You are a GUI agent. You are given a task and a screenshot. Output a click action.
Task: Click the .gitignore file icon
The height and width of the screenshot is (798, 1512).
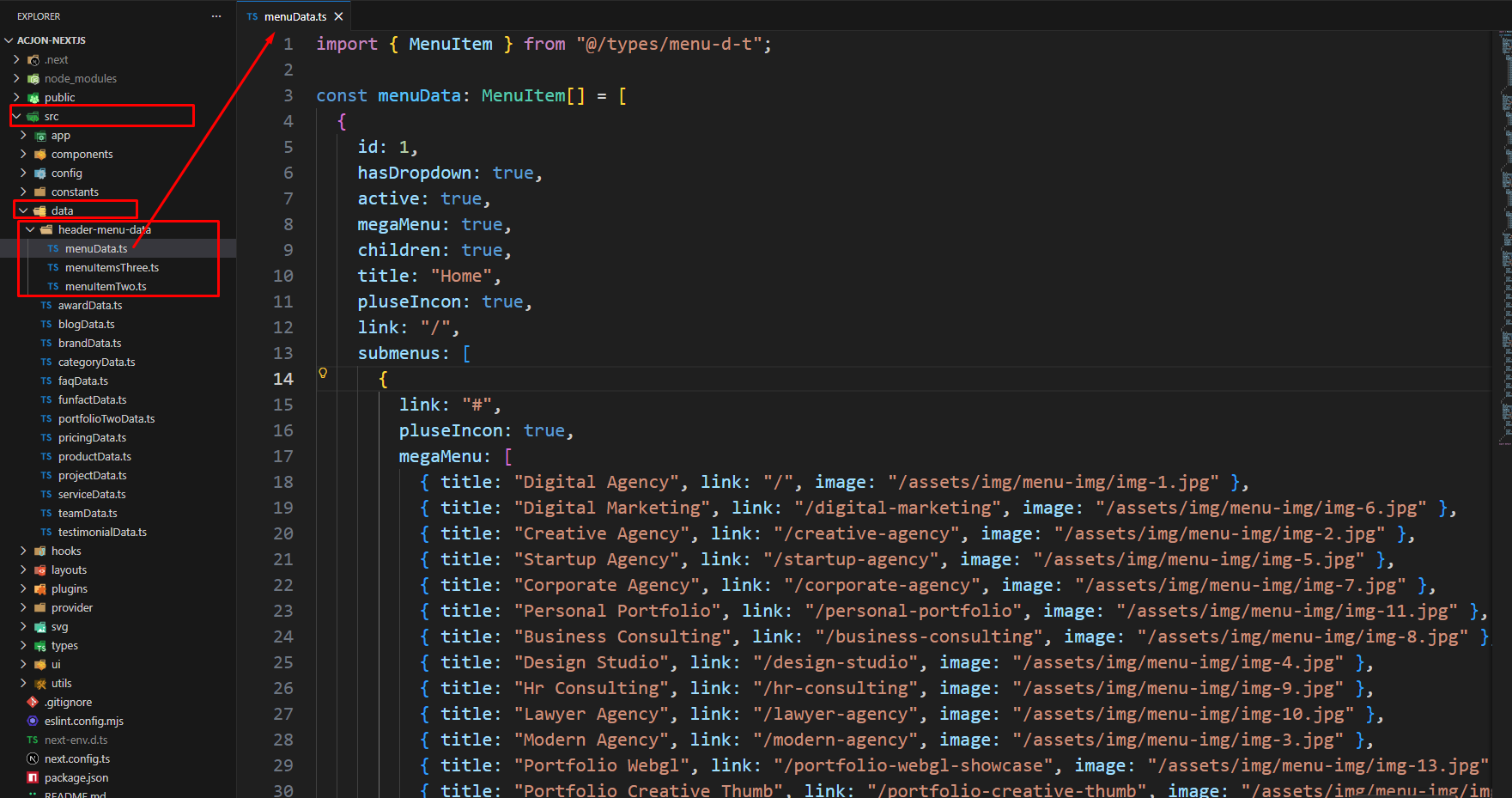coord(33,702)
